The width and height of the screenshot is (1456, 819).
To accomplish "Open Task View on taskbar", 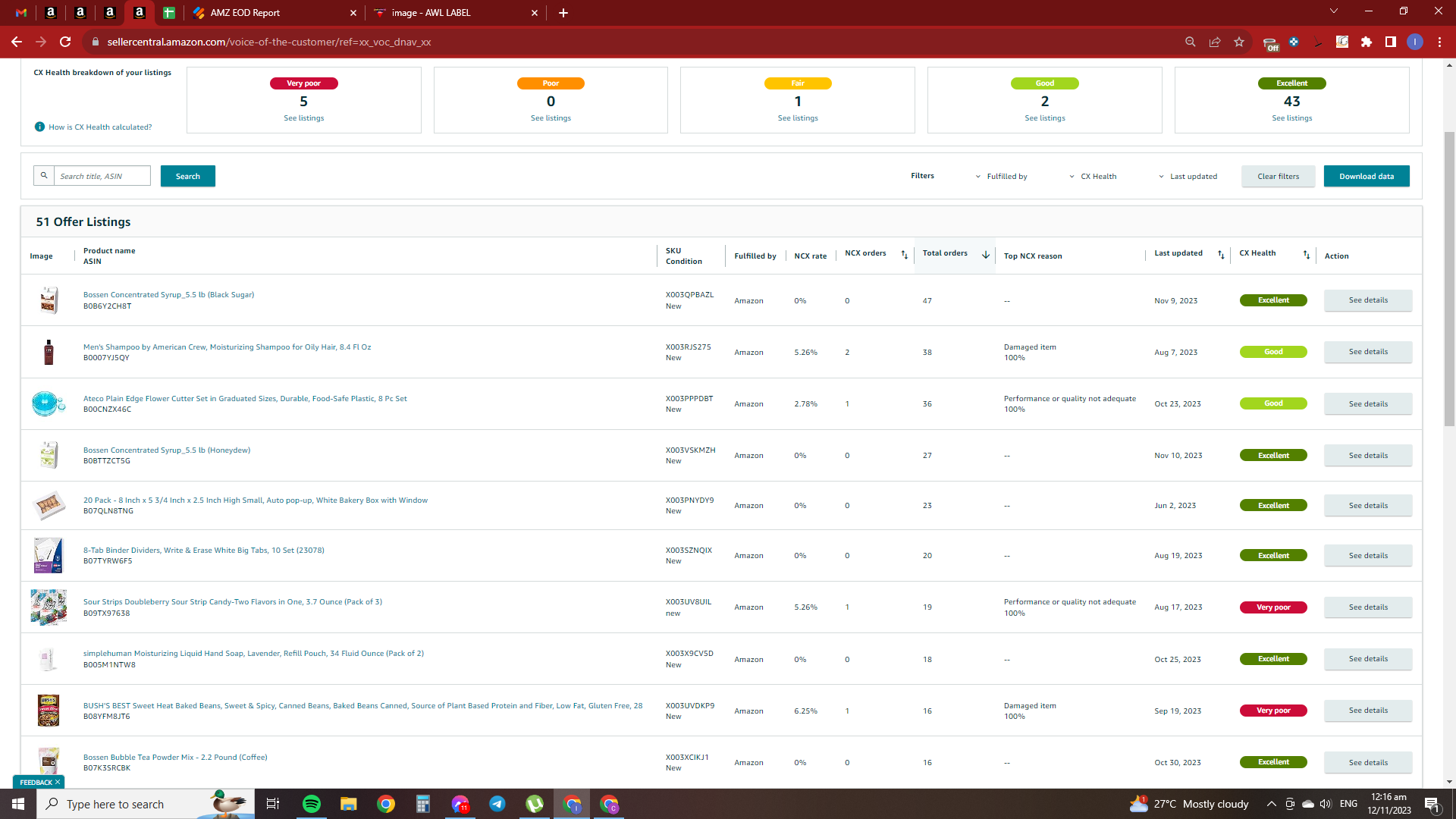I will coord(273,804).
